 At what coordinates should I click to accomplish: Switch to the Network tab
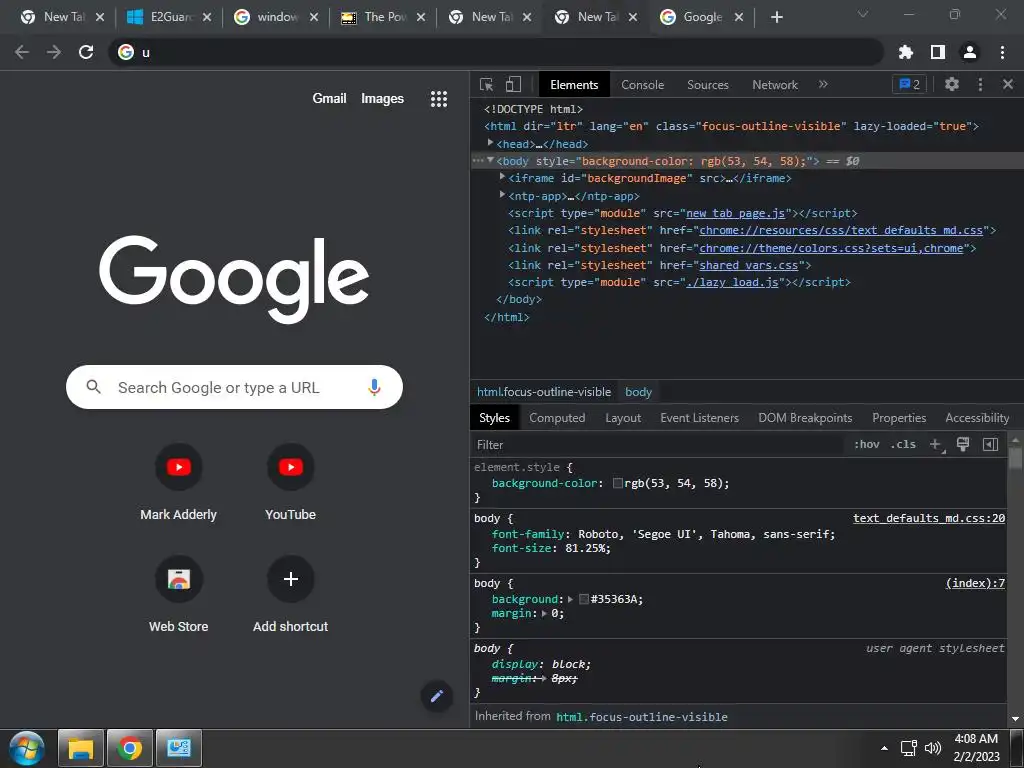pyautogui.click(x=775, y=85)
